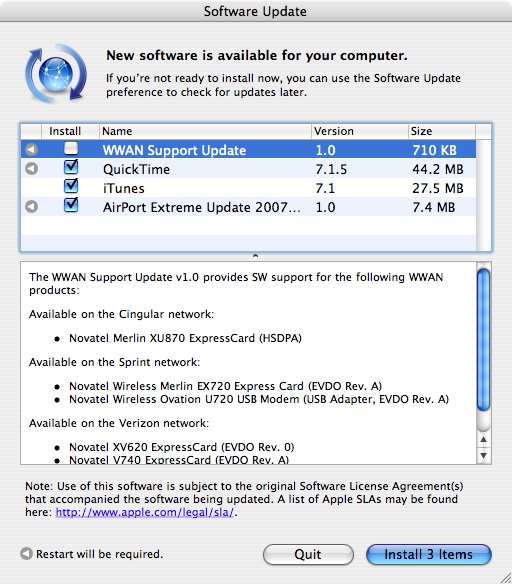
Task: Click 'Novatel Wireless Ovation U720 USB Modem' line
Action: point(259,399)
